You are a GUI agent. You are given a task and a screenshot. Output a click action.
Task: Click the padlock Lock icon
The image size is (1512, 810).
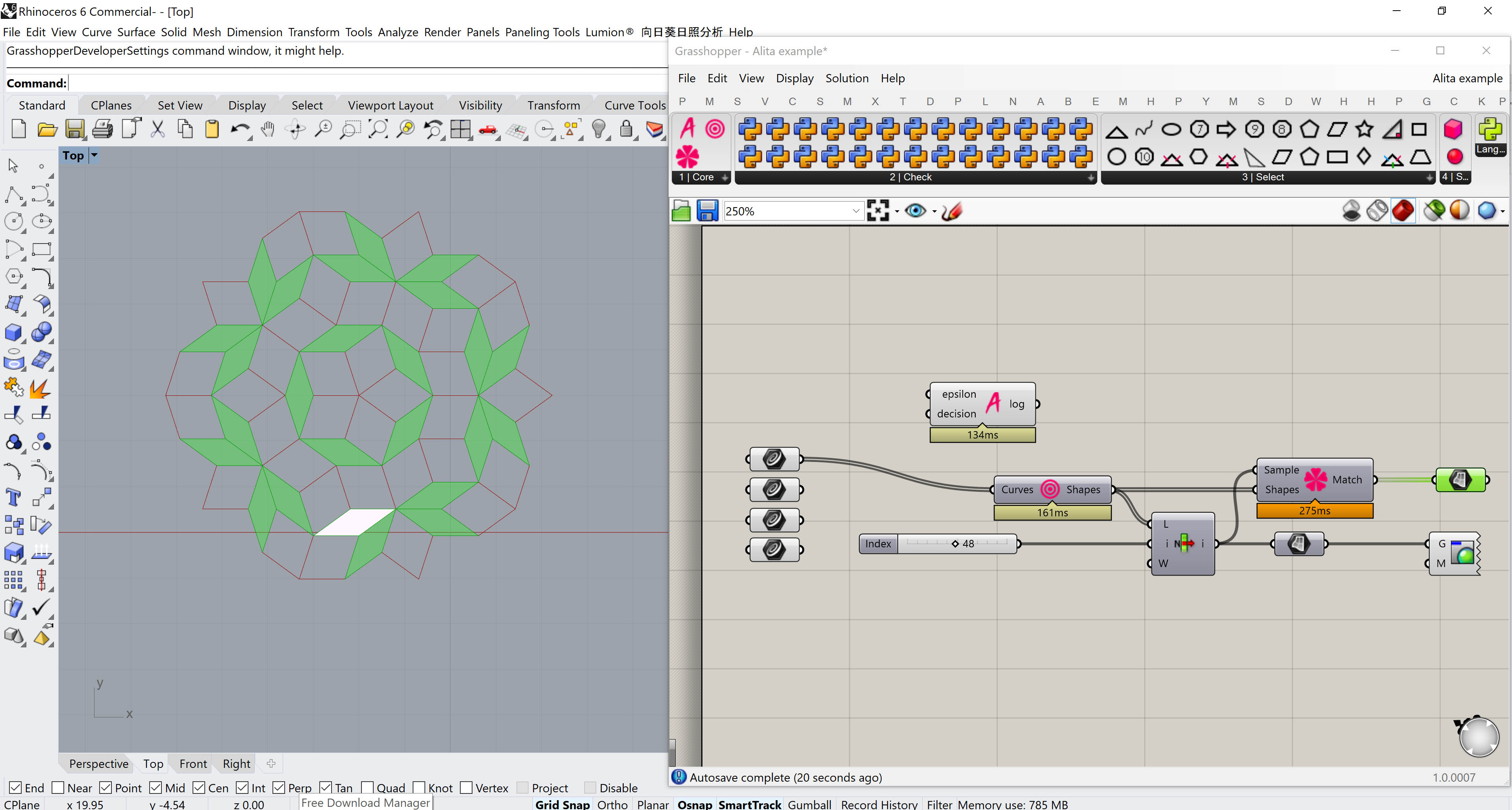(x=626, y=129)
